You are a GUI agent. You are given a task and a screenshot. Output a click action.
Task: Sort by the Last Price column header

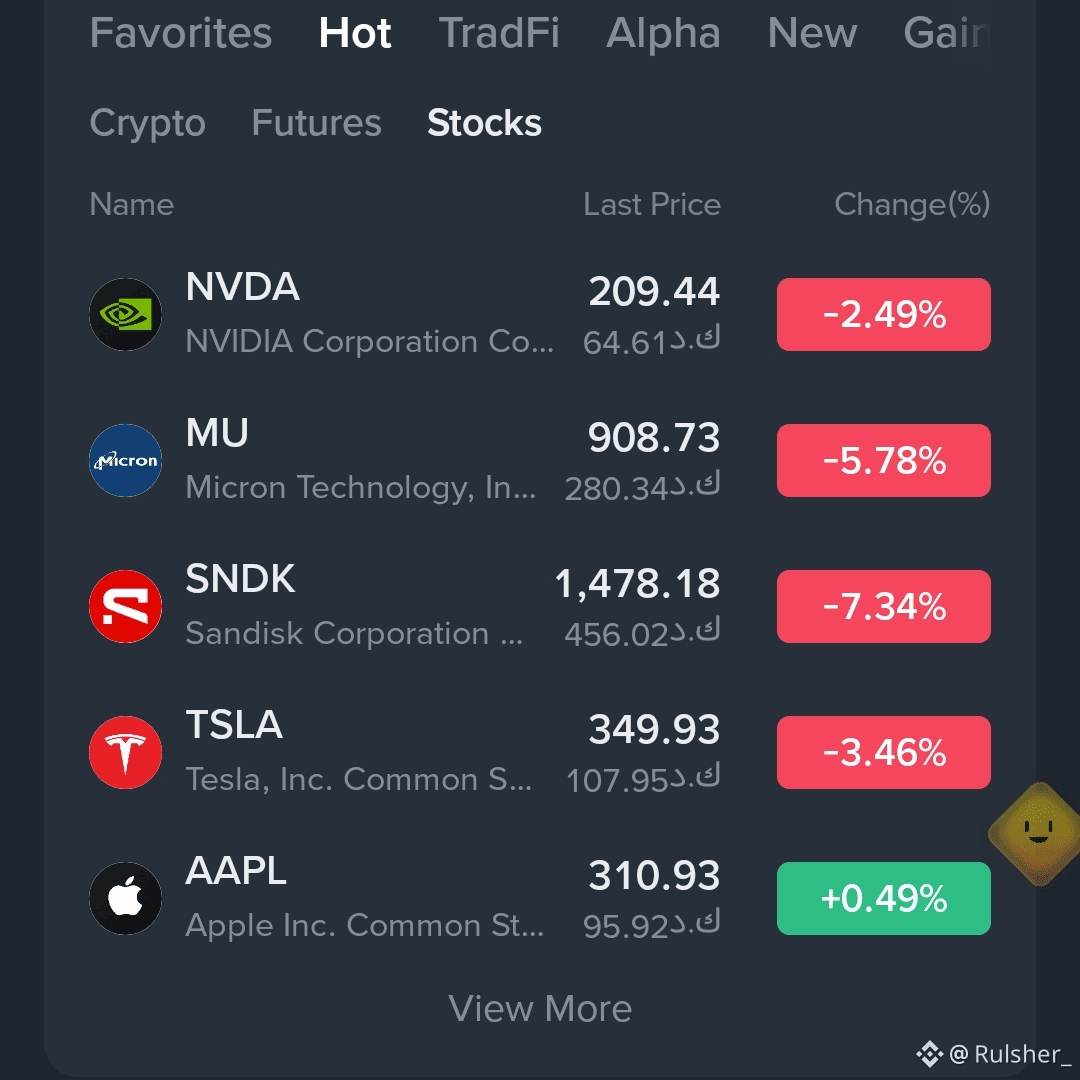point(652,205)
